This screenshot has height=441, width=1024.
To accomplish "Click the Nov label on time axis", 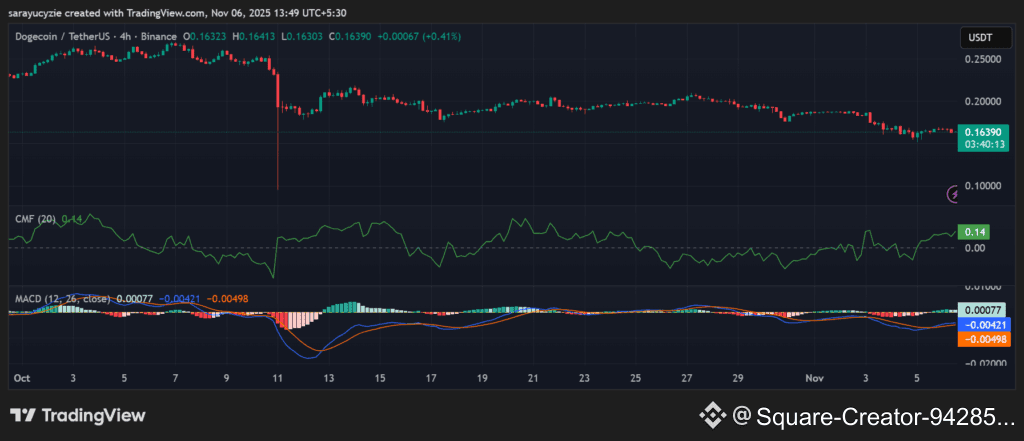I will click(816, 379).
